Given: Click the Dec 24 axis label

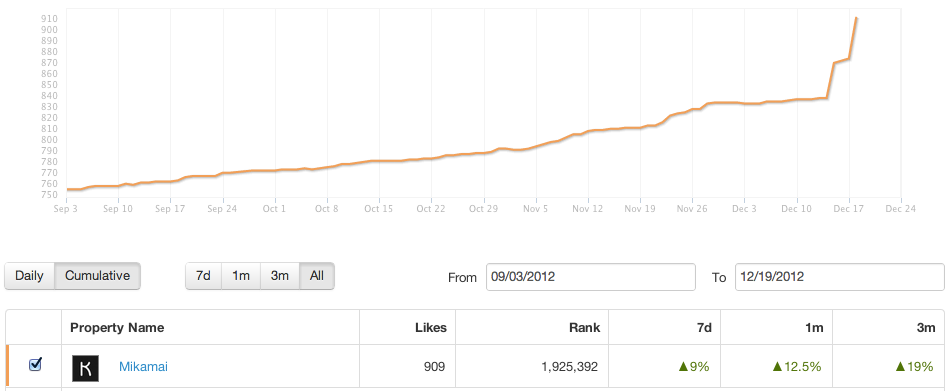Looking at the screenshot, I should tap(901, 208).
